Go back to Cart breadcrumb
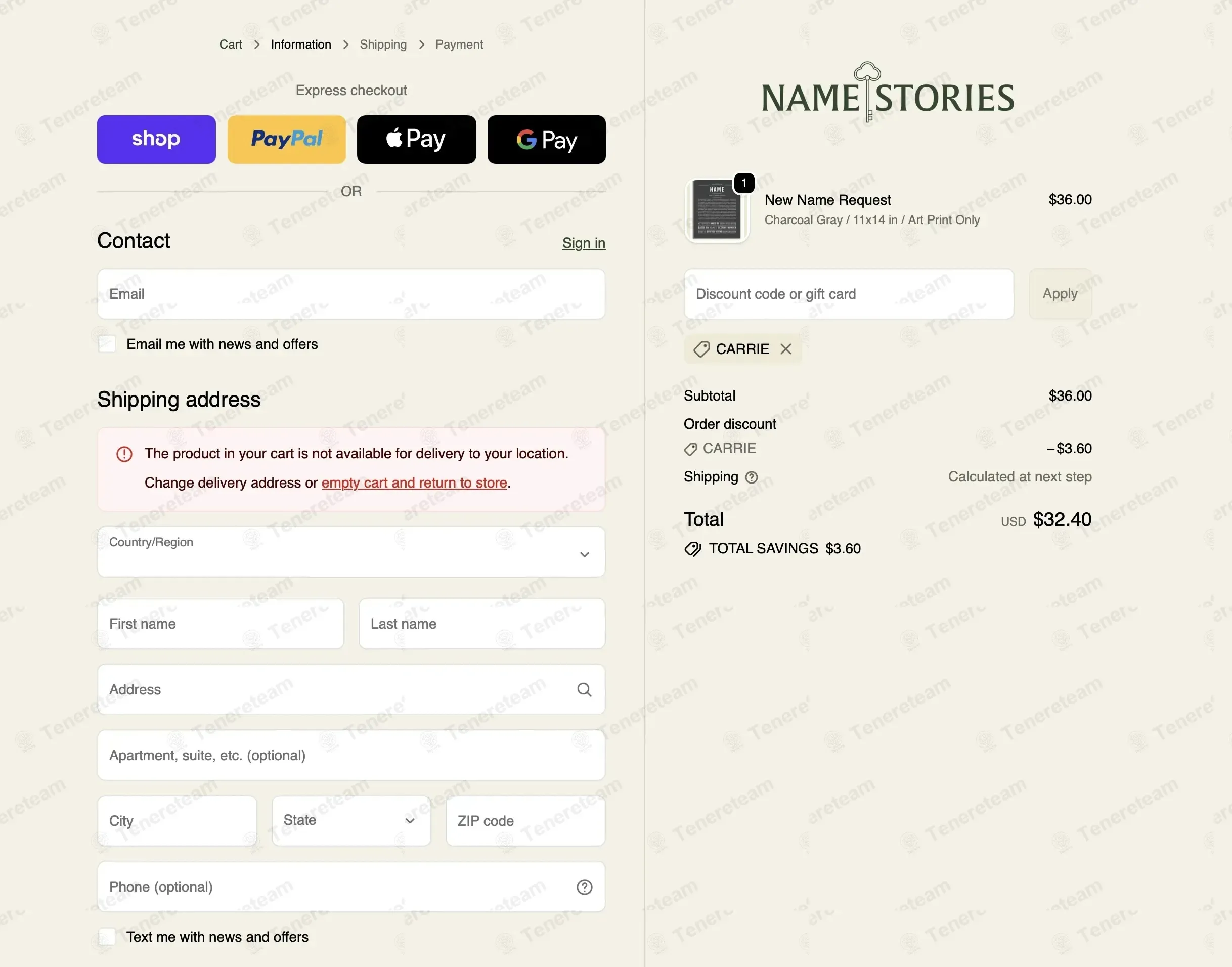 coord(231,44)
